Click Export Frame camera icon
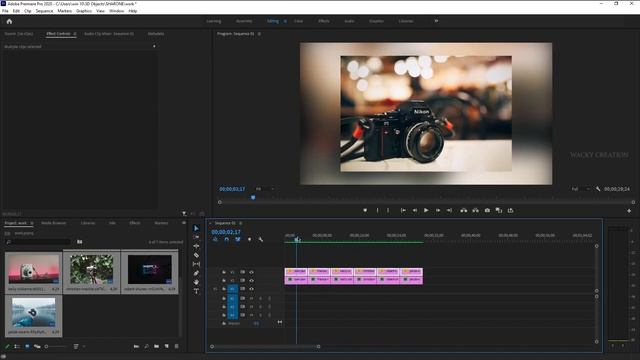Viewport: 640px width, 360px height. pyautogui.click(x=487, y=210)
